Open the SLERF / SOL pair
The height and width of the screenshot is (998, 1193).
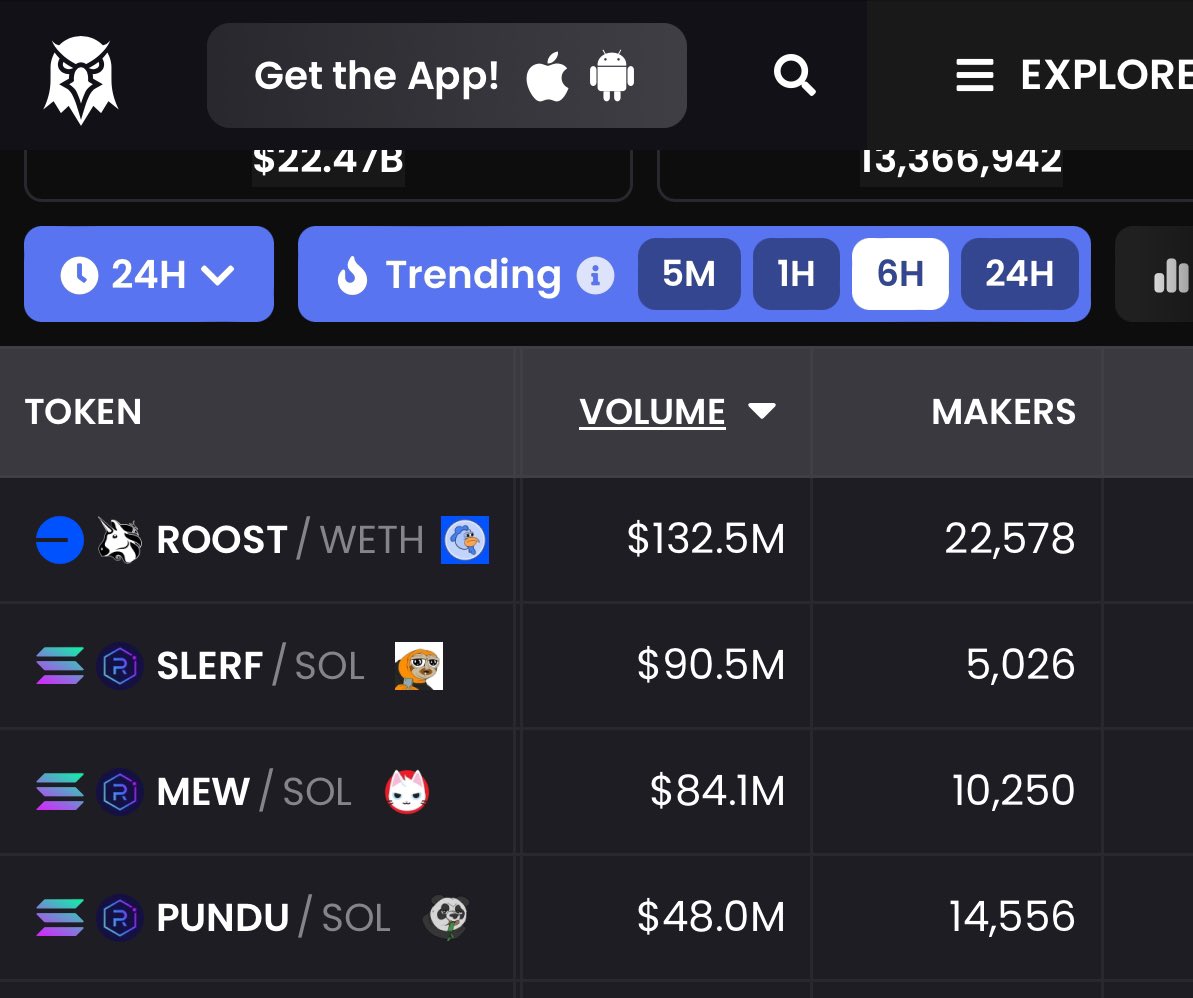[260, 666]
